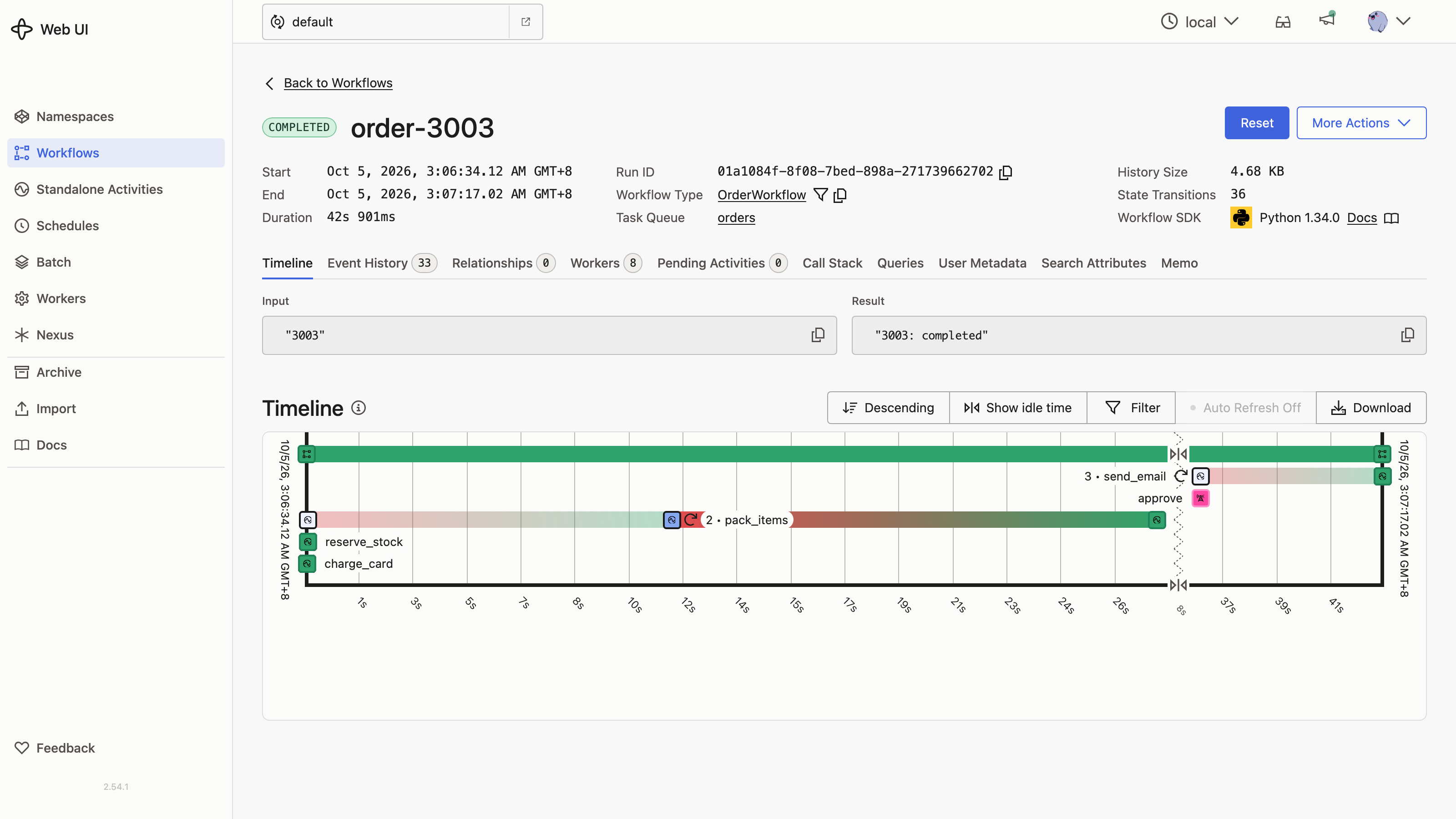
Task: Expand compressed idle time on workflow bar
Action: coord(1178,454)
